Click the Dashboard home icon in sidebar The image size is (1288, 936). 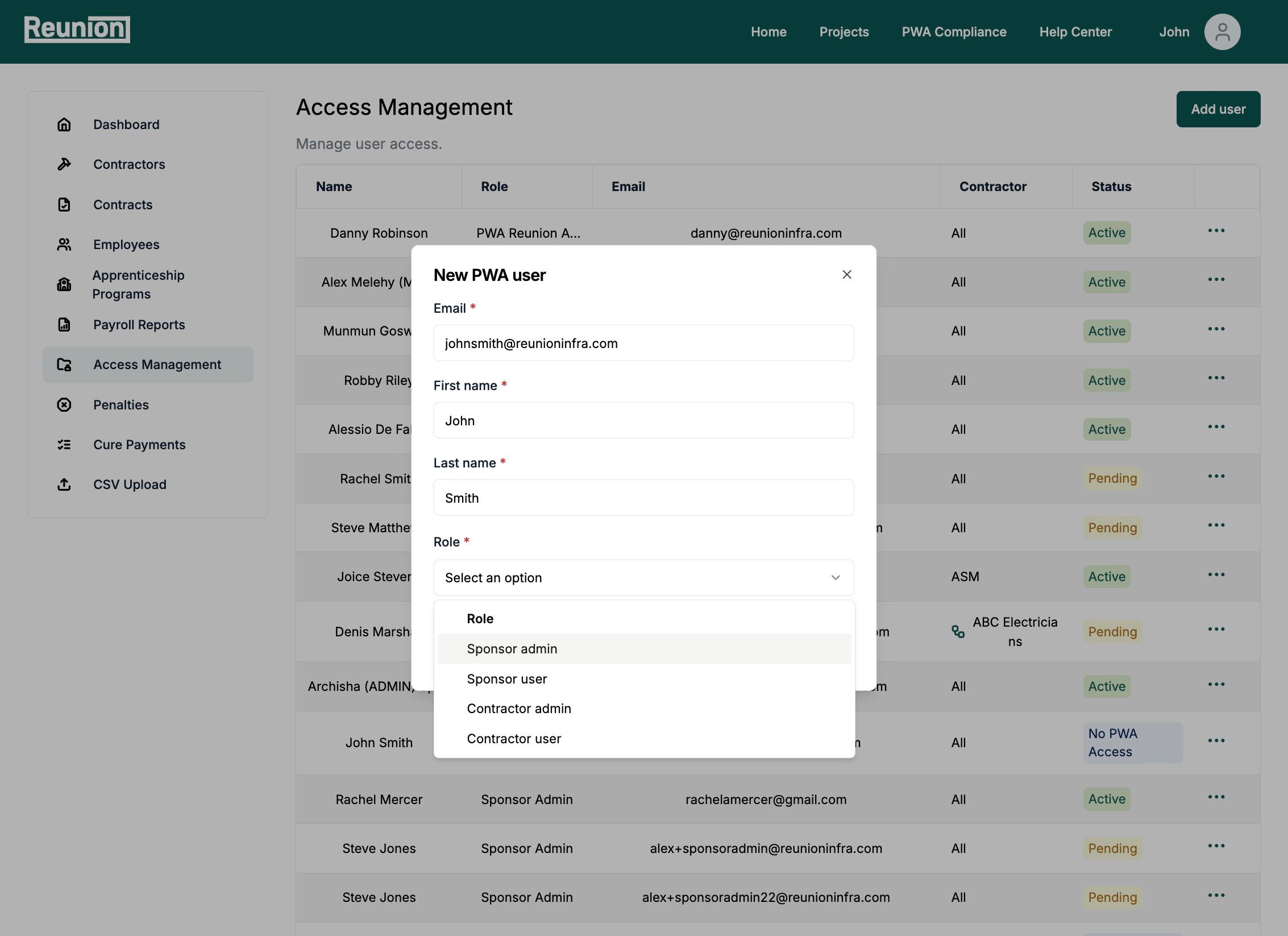pyautogui.click(x=64, y=125)
